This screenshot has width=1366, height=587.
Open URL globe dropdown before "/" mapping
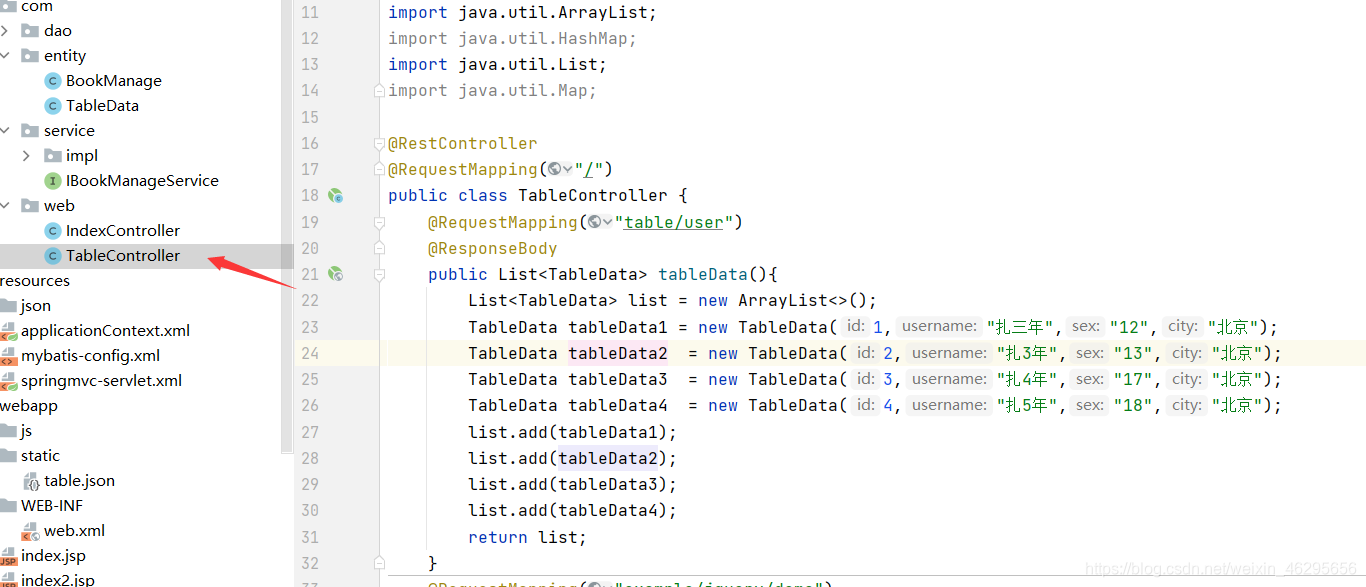[x=559, y=170]
